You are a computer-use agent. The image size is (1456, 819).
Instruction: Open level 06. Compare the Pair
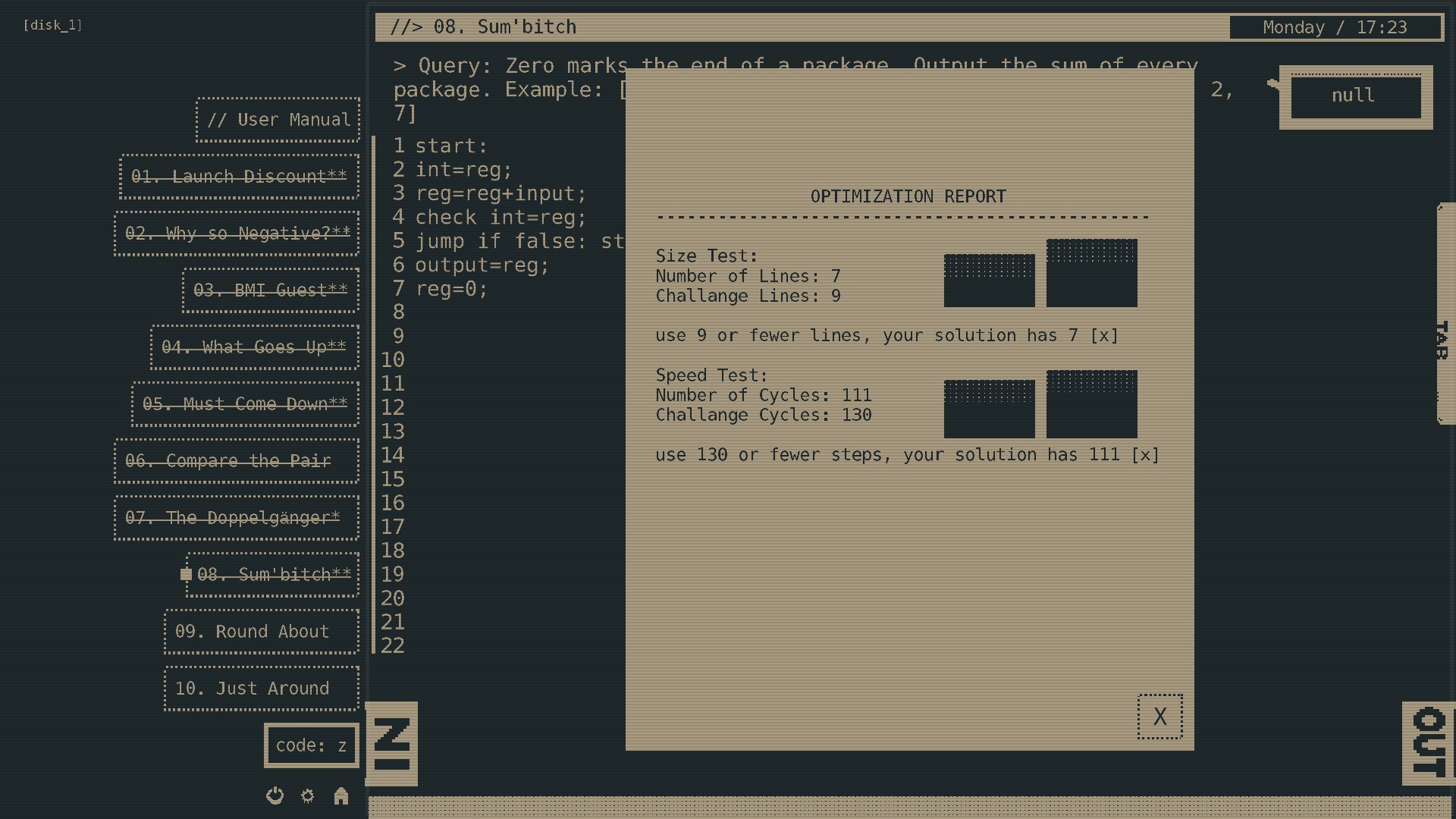tap(236, 461)
